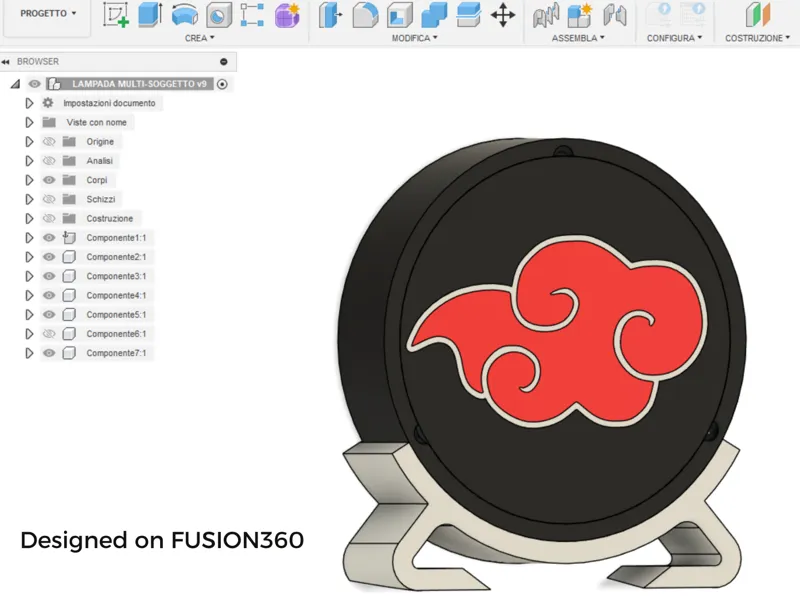Screen dimensions: 800x600
Task: Select the Move/Copy arrows tool
Action: pos(503,15)
